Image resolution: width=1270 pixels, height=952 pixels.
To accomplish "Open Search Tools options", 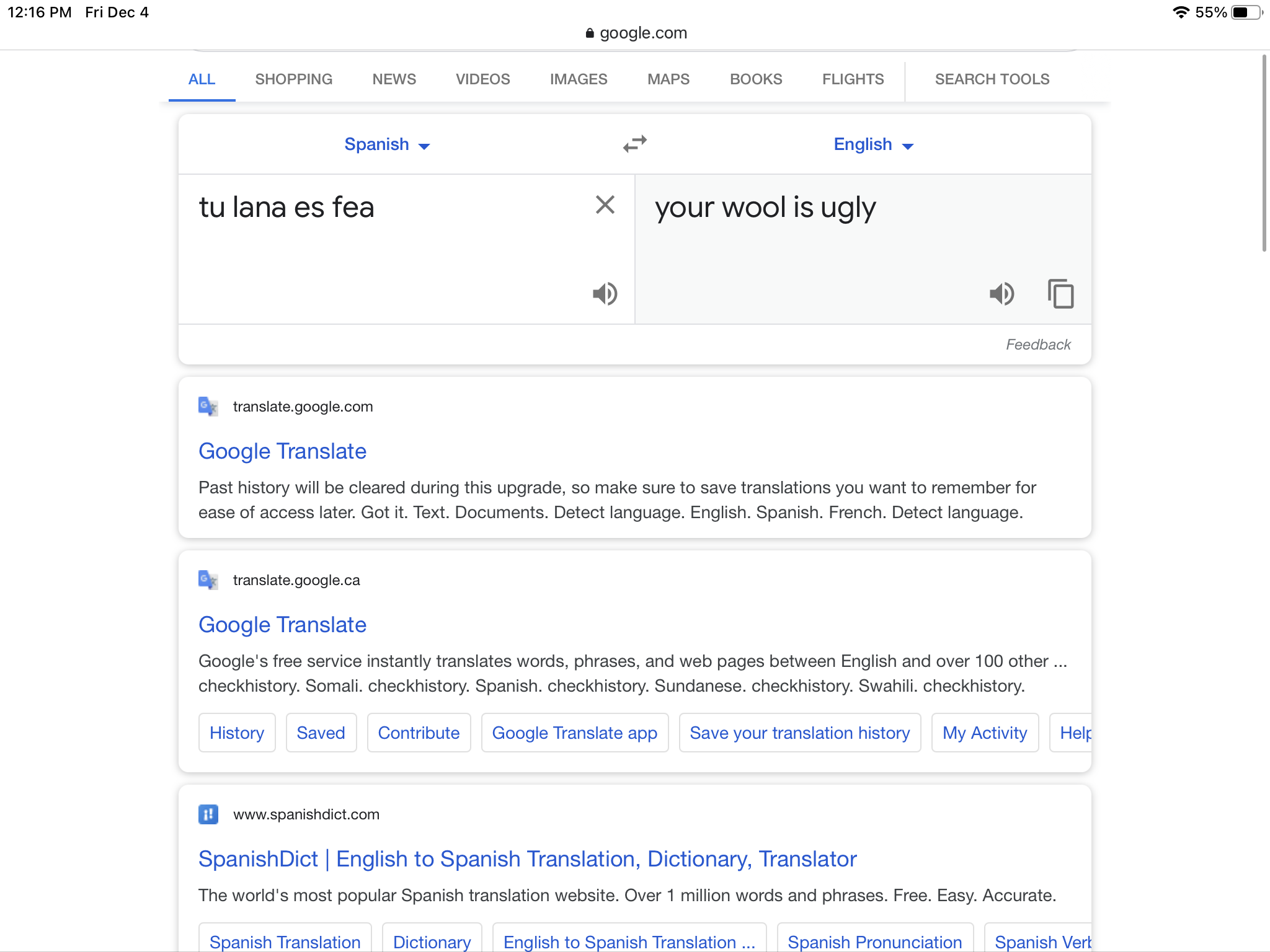I will pos(992,79).
